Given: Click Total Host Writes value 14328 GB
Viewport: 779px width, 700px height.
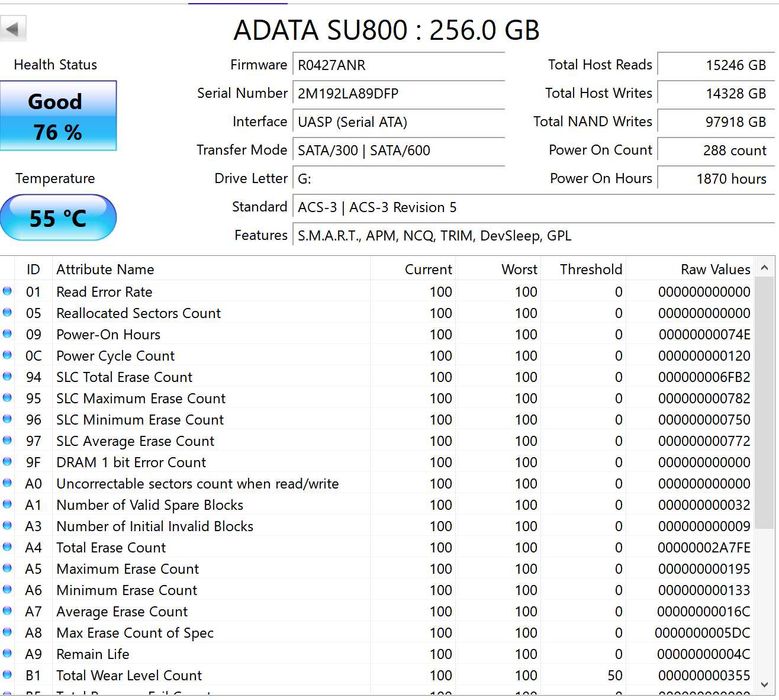Looking at the screenshot, I should (716, 93).
